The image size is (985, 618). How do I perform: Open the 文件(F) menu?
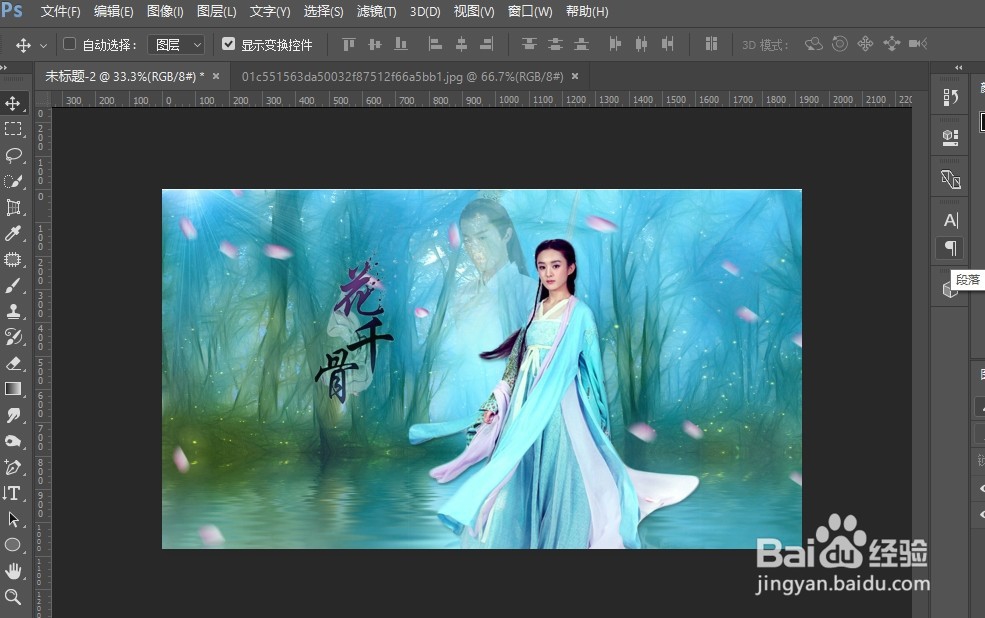click(x=60, y=11)
